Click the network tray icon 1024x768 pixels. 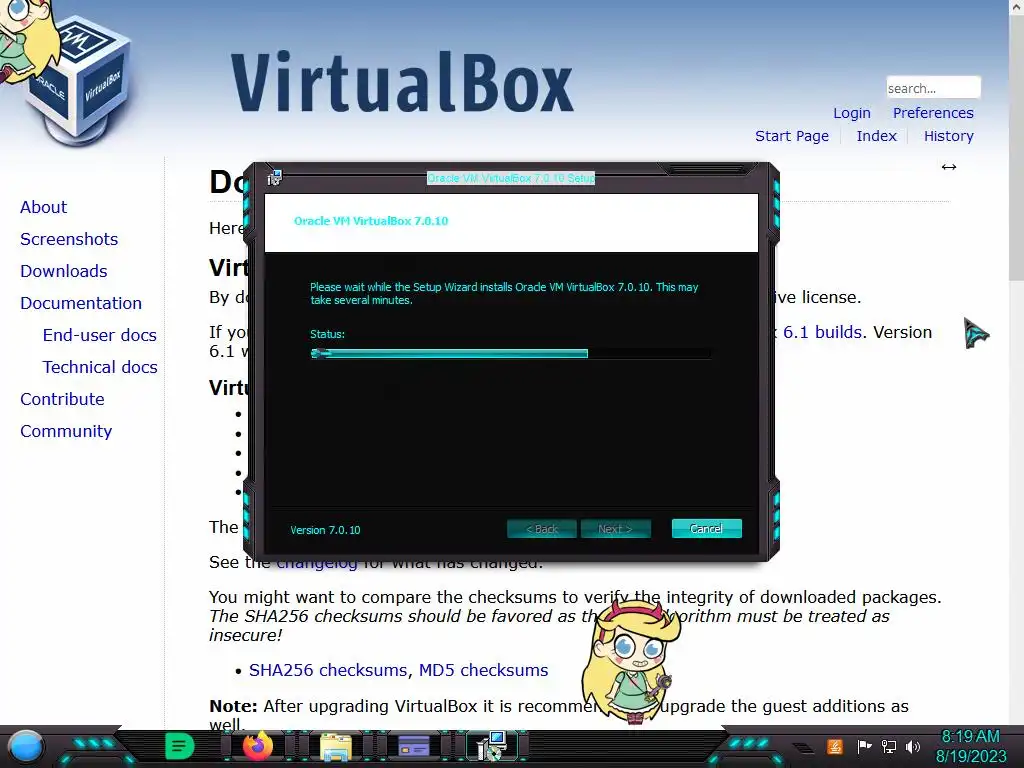[889, 746]
